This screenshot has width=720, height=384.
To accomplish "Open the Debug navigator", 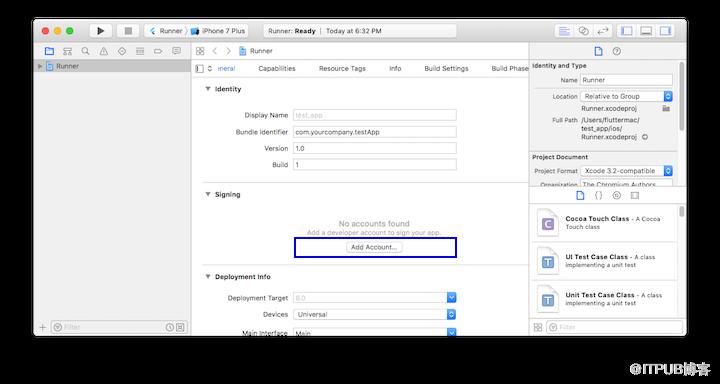I will tap(140, 51).
